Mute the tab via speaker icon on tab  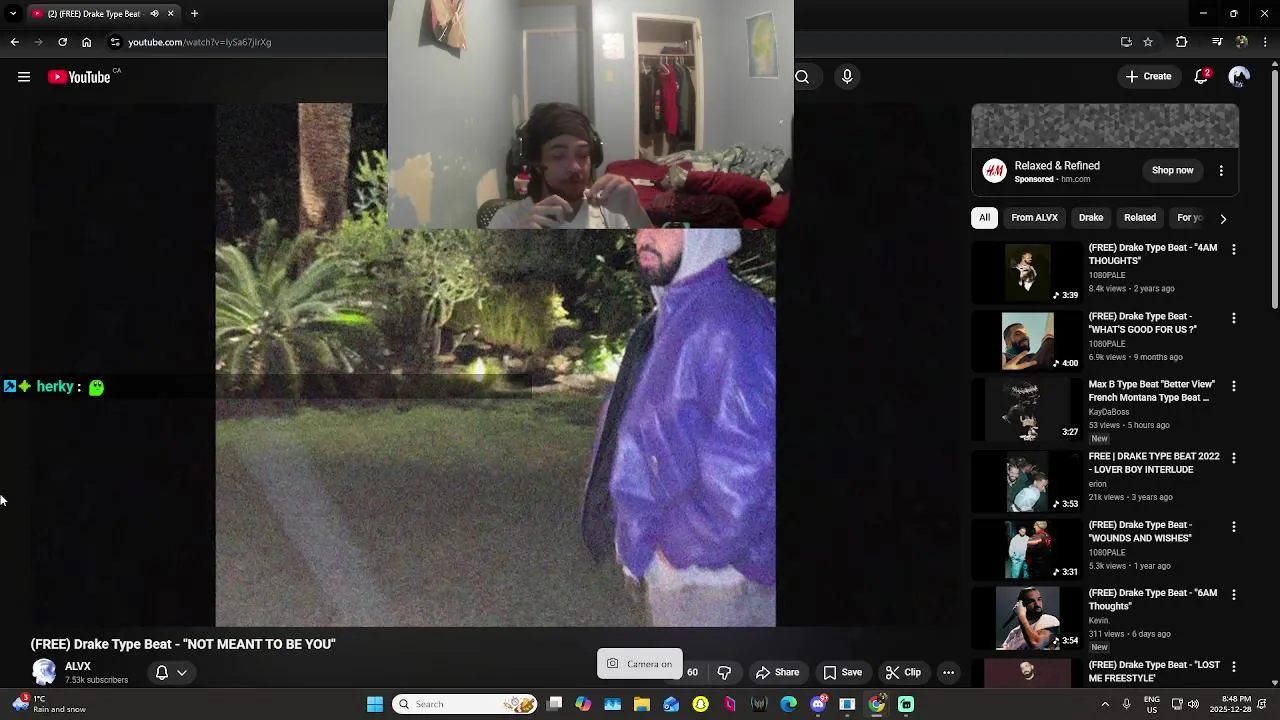pyautogui.click(x=154, y=14)
